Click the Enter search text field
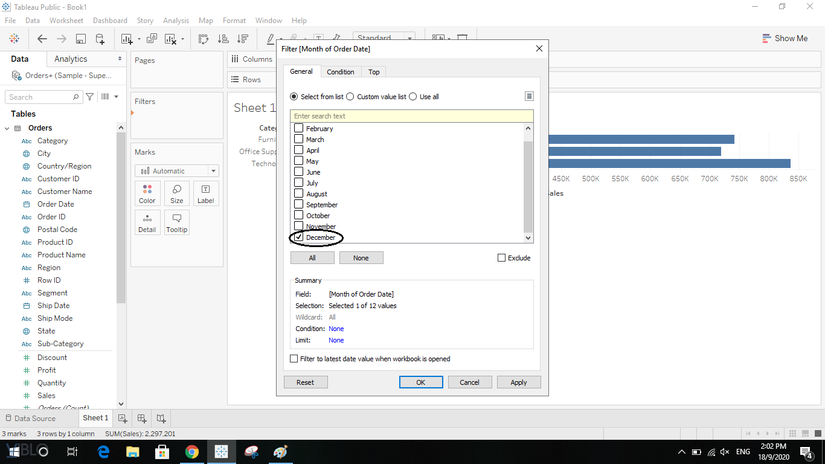 click(x=411, y=116)
